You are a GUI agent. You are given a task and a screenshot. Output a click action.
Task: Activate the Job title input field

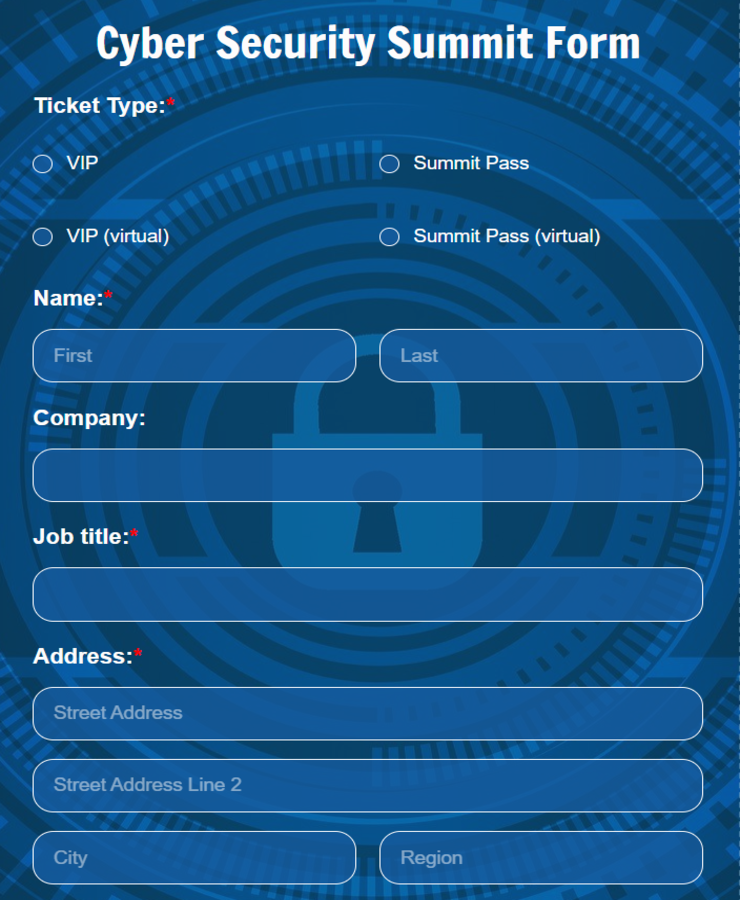click(367, 594)
